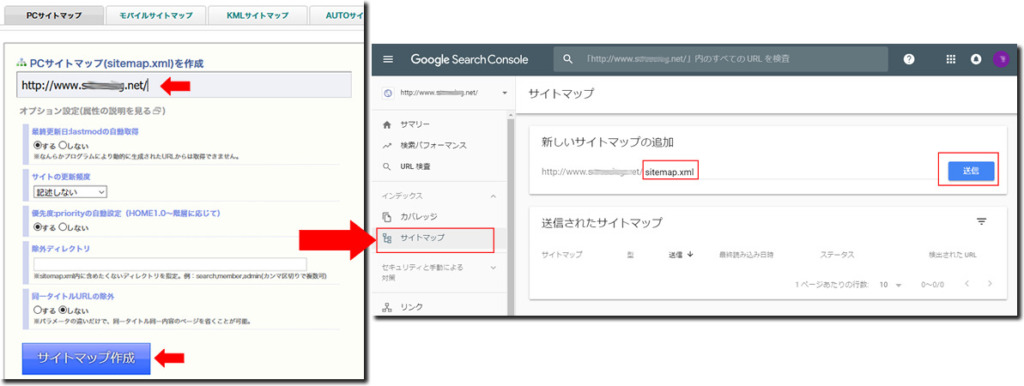Click the trend icon beside 検索パフォーマンス
This screenshot has height=386, width=1024.
tap(387, 145)
